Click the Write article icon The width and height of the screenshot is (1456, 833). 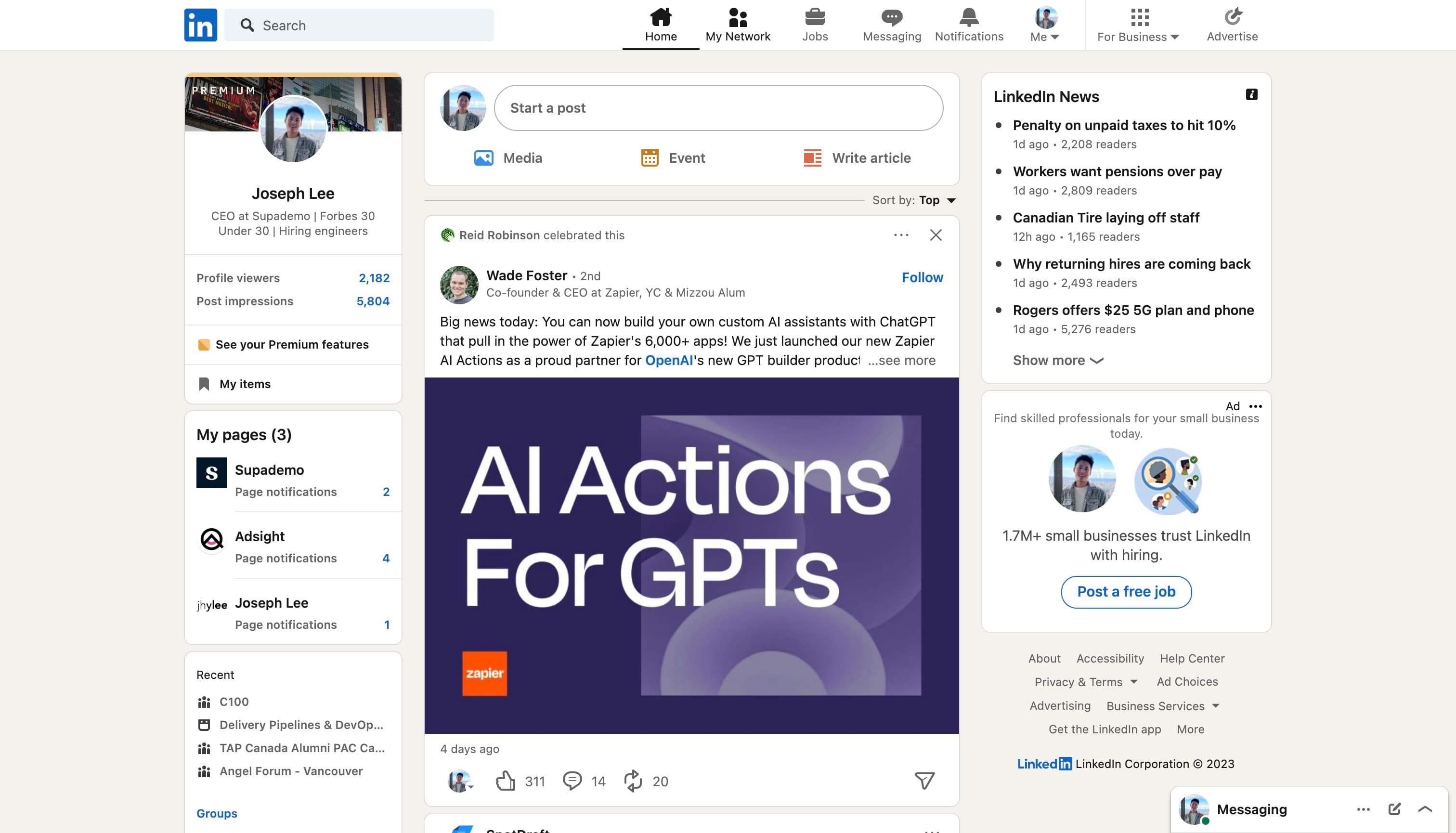pyautogui.click(x=812, y=158)
